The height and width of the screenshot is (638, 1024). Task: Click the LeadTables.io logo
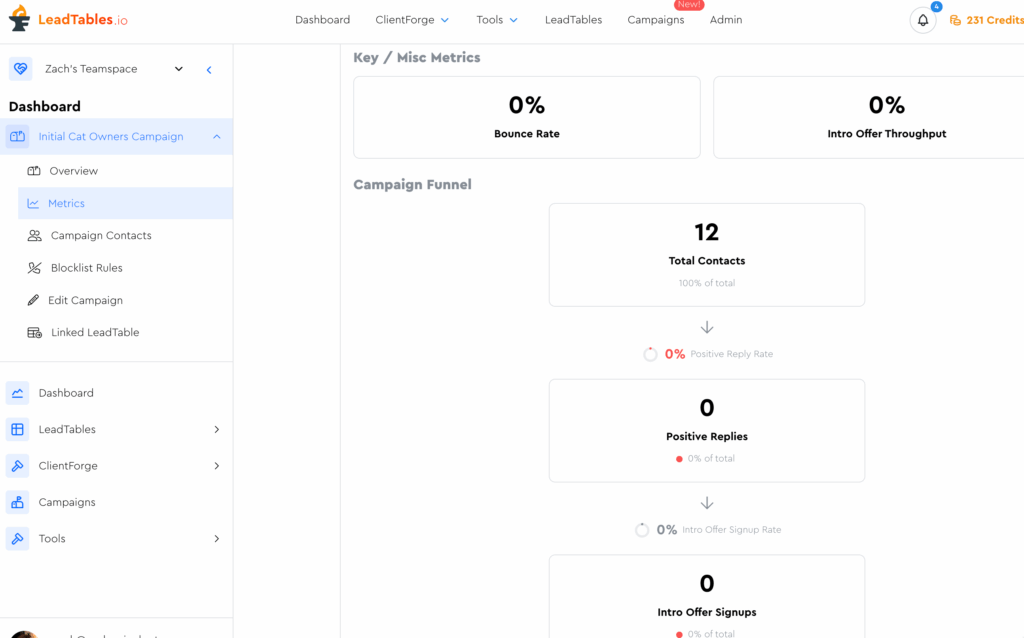68,19
